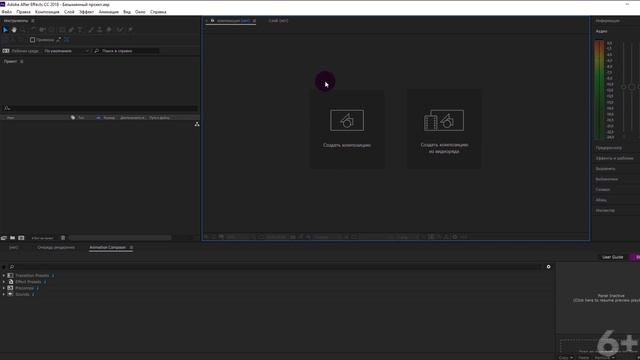Expand the Transition Presets folder

pos(4,276)
